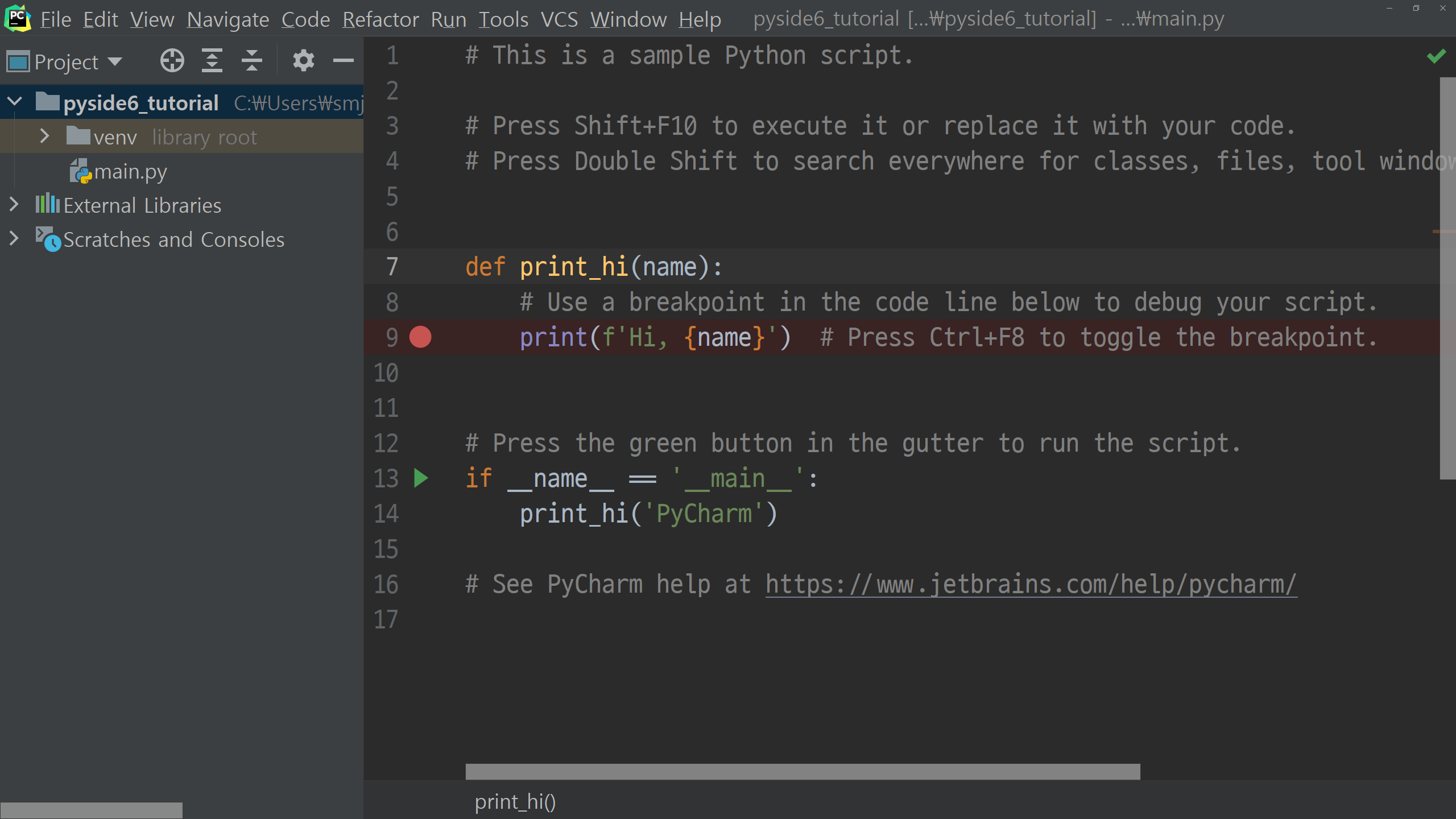Toggle the red breakpoint on line 9

click(x=420, y=337)
